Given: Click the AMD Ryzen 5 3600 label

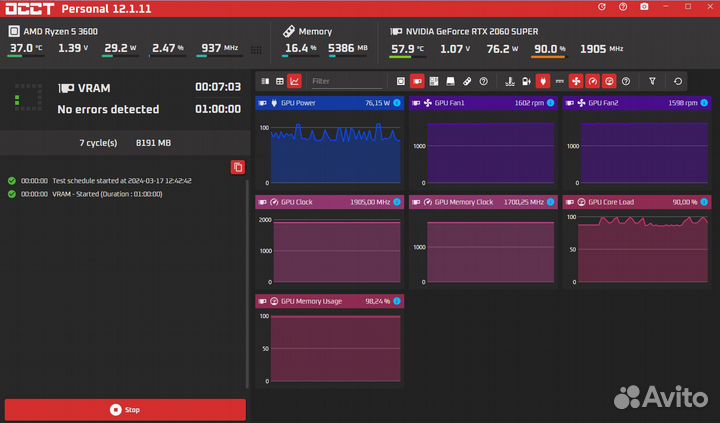Looking at the screenshot, I should (x=60, y=32).
